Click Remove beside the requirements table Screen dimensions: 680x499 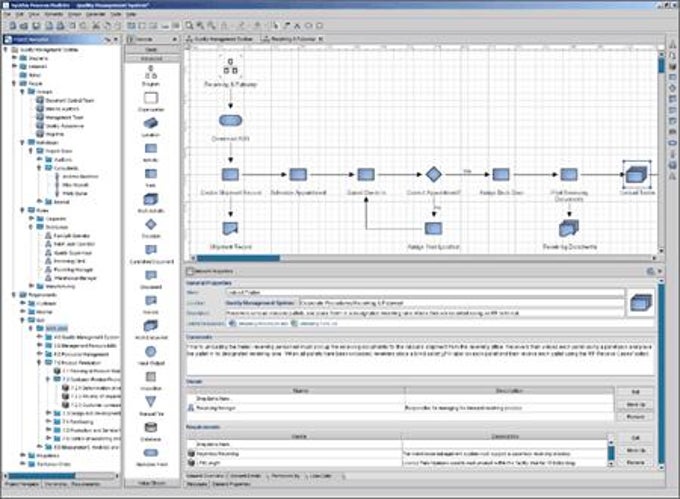tap(635, 463)
